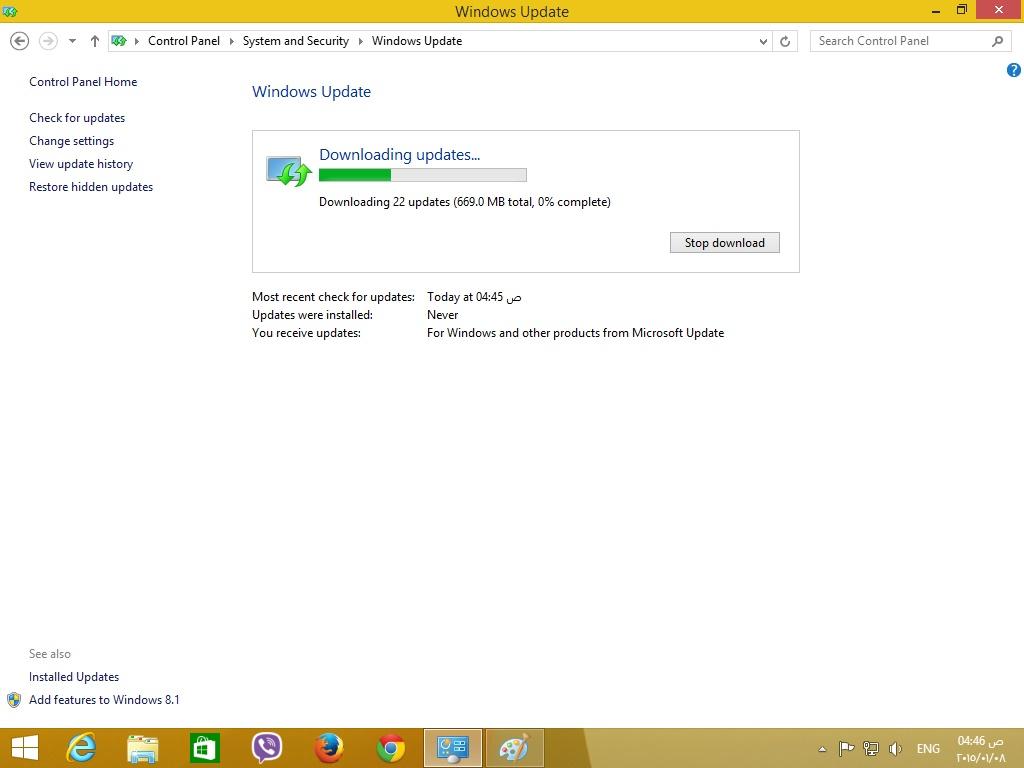The height and width of the screenshot is (768, 1024).
Task: Show hidden tray icons arrow
Action: [822, 749]
